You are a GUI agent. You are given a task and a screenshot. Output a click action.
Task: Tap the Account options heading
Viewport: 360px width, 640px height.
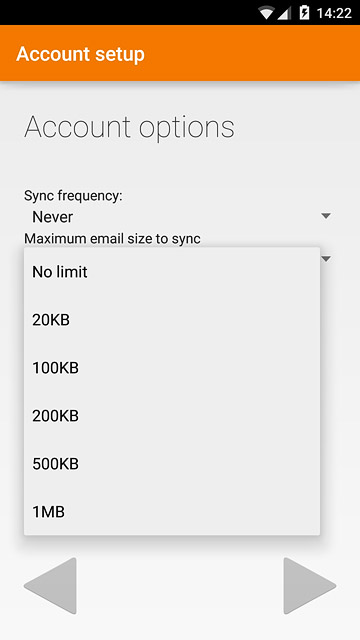tap(129, 128)
